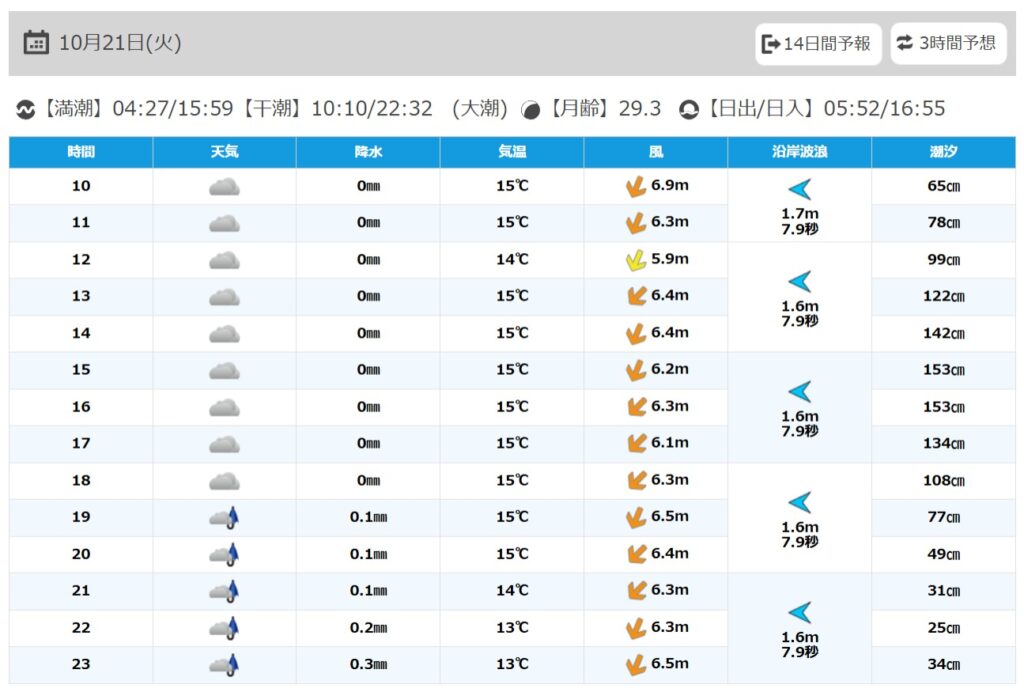Image resolution: width=1024 pixels, height=696 pixels.
Task: Click the tide wave icon before 満潮
Action: click(x=25, y=109)
